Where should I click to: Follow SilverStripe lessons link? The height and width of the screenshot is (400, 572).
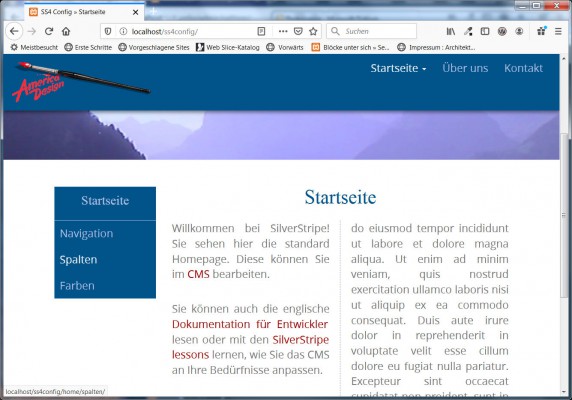(x=301, y=339)
